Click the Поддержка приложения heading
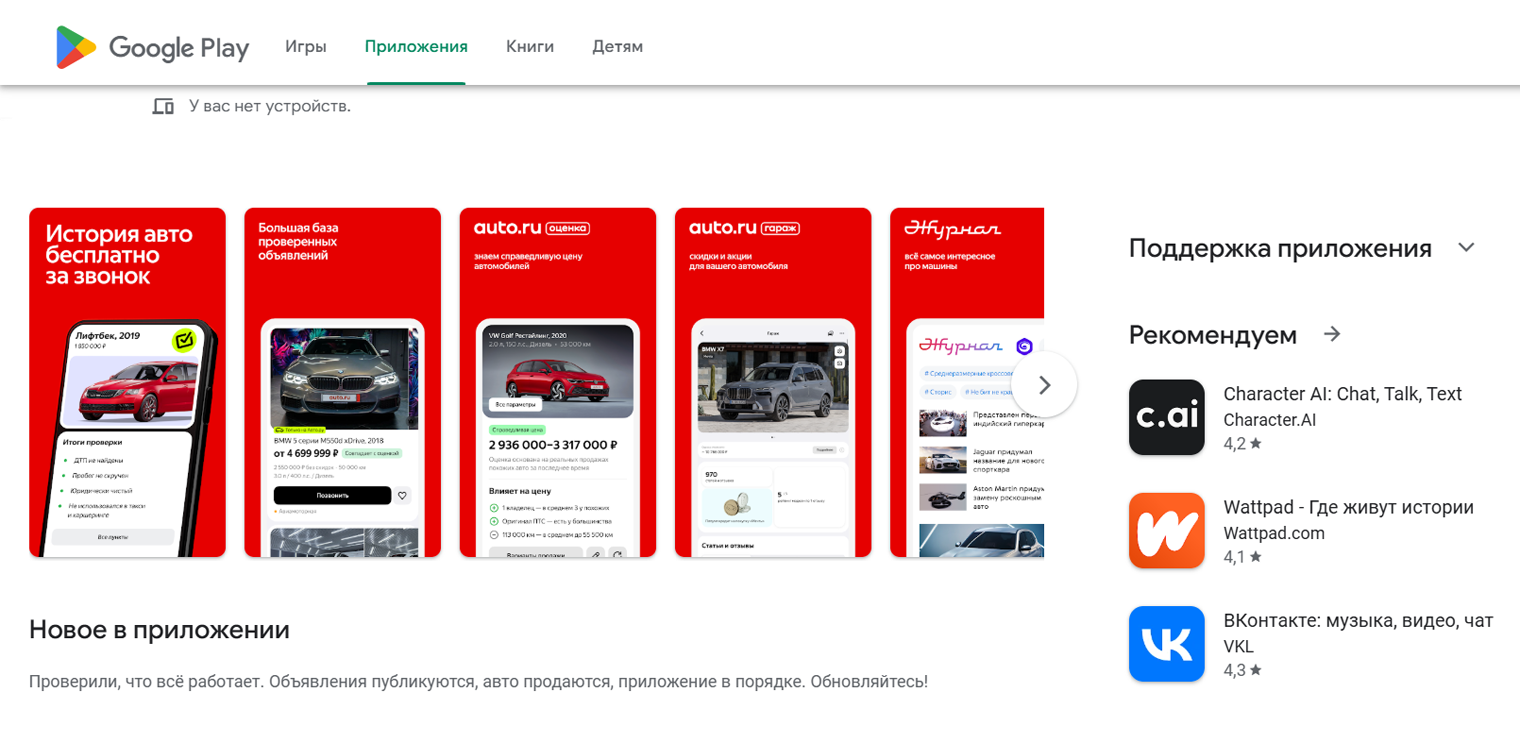 (1280, 248)
